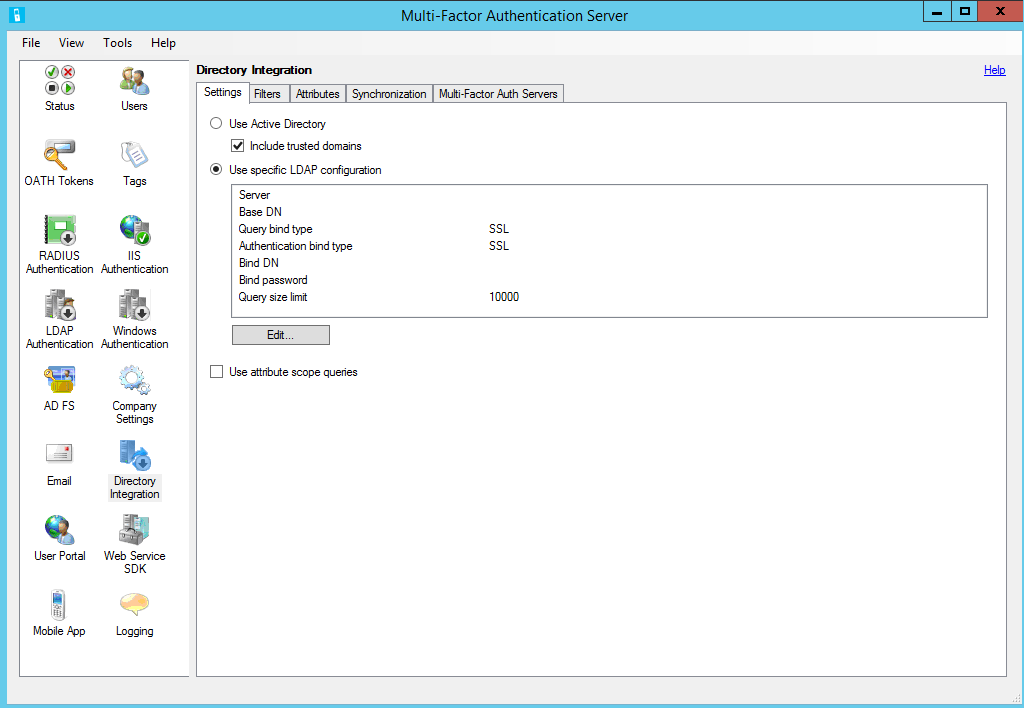Go to LDAP Authentication icon
1024x708 pixels.
pyautogui.click(x=59, y=305)
